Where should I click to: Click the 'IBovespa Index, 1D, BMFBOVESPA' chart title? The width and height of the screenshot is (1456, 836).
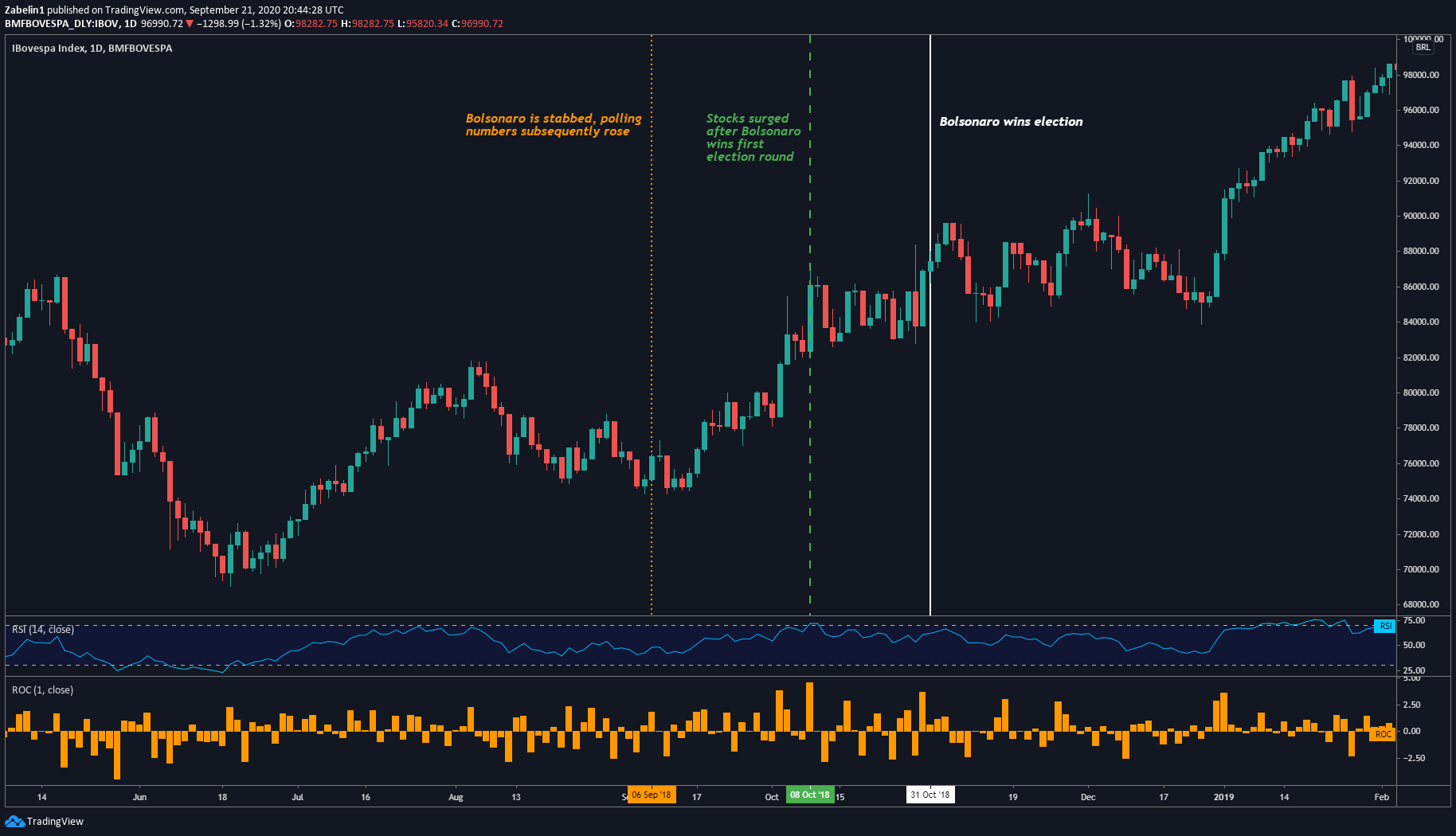(x=92, y=49)
